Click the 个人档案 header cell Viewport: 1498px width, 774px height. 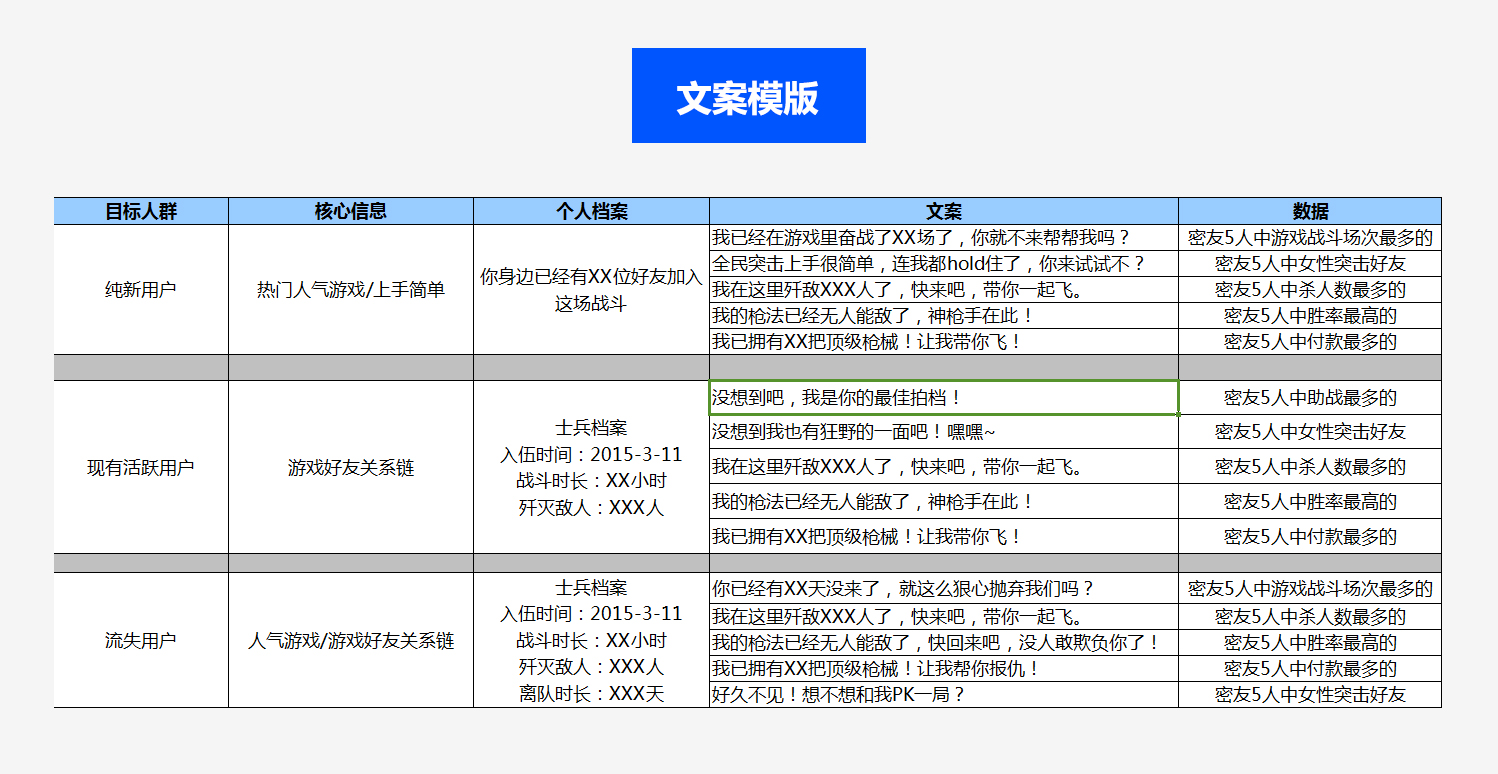point(591,211)
